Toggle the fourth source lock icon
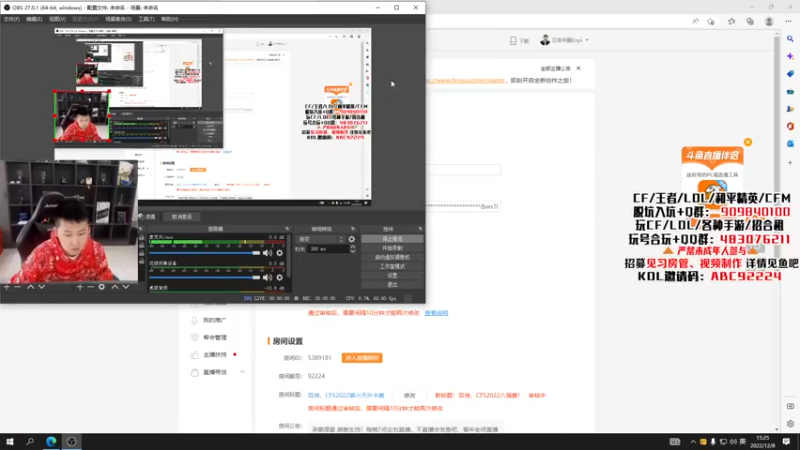 [x=142, y=261]
